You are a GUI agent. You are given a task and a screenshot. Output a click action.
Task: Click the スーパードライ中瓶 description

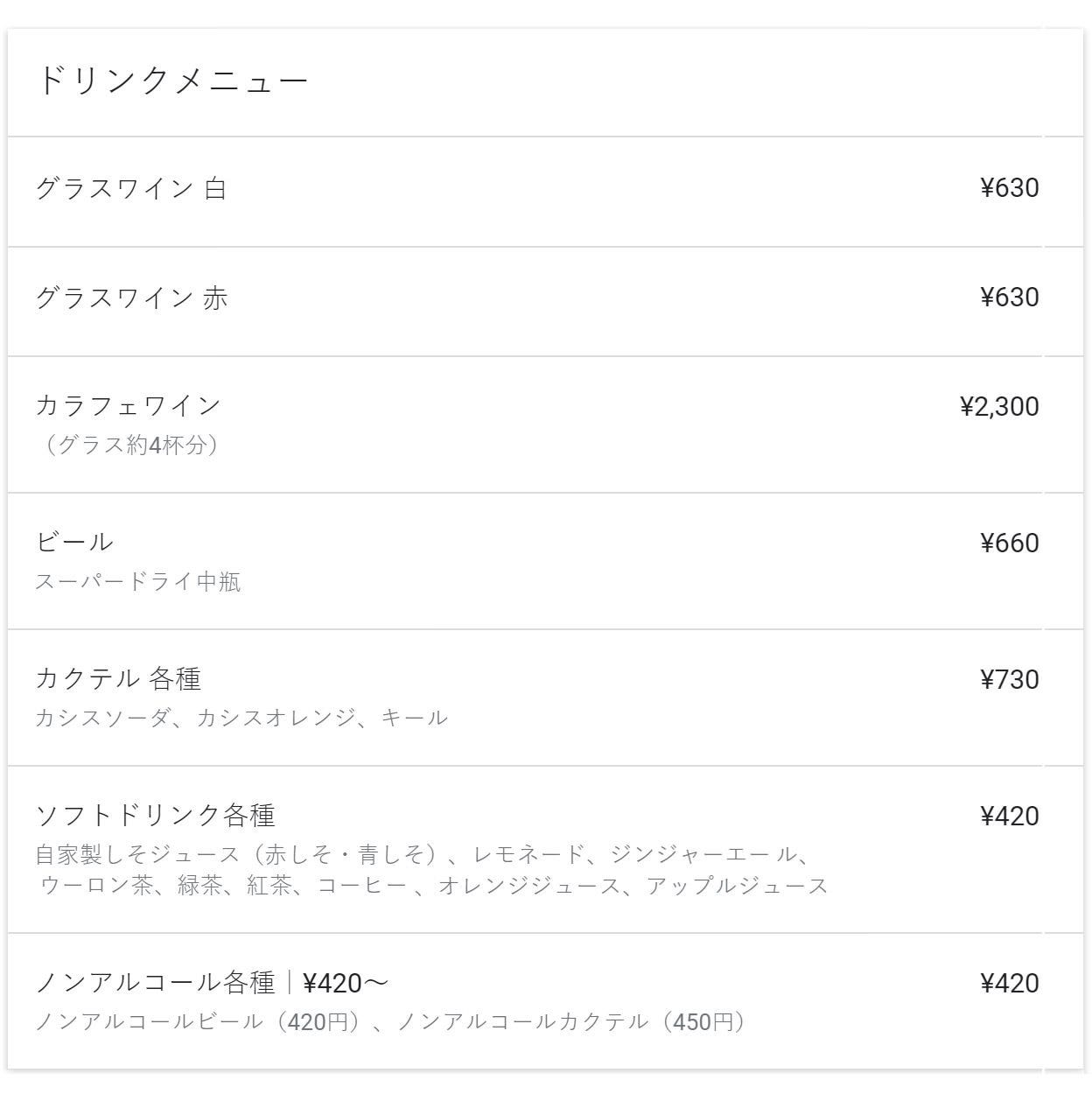point(137,581)
